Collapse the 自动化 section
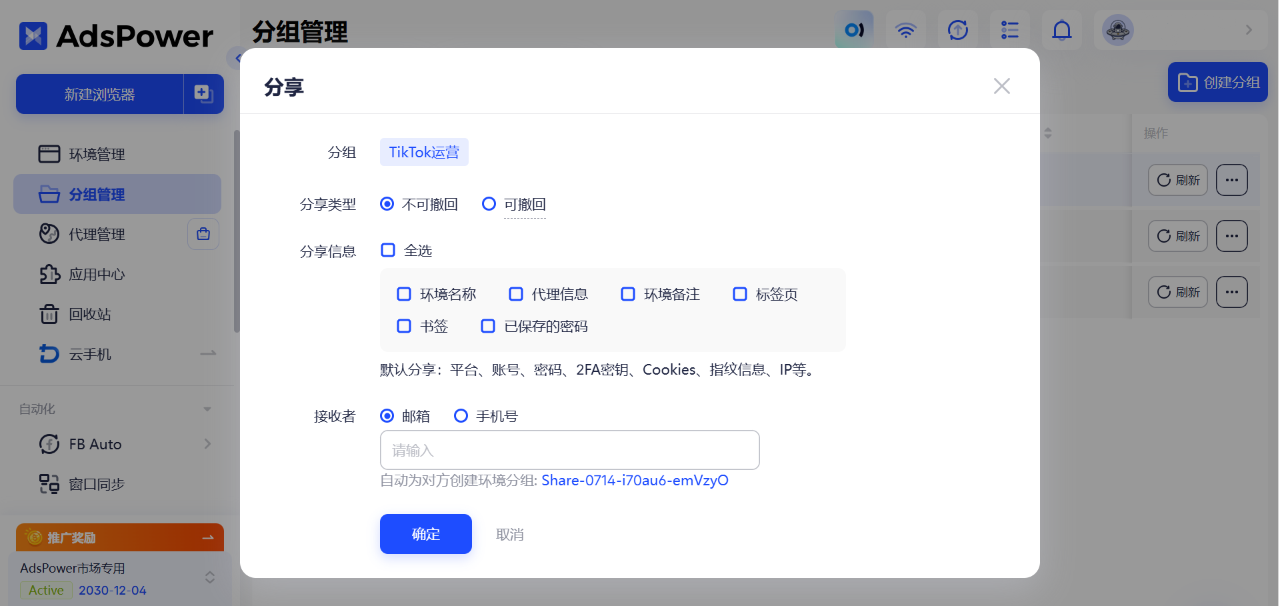 (x=207, y=409)
